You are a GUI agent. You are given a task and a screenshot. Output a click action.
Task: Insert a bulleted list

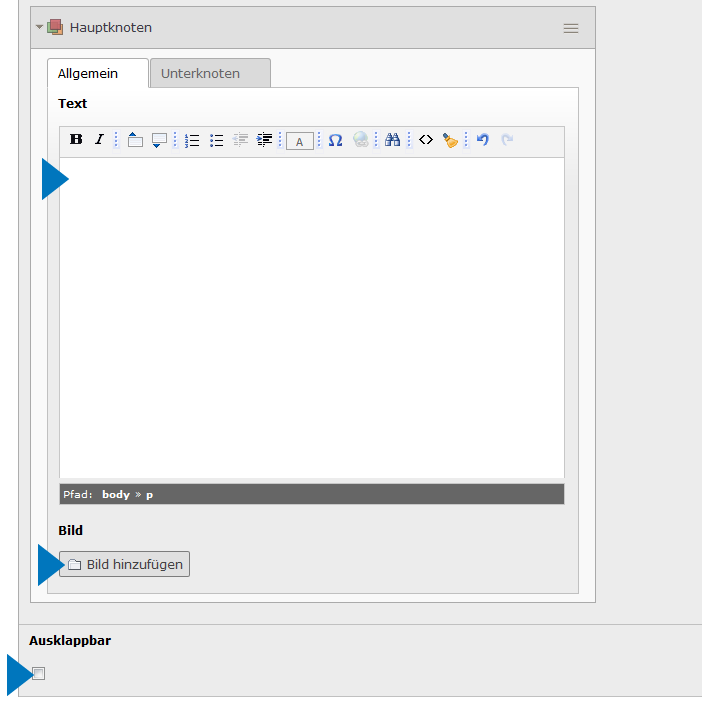(216, 140)
